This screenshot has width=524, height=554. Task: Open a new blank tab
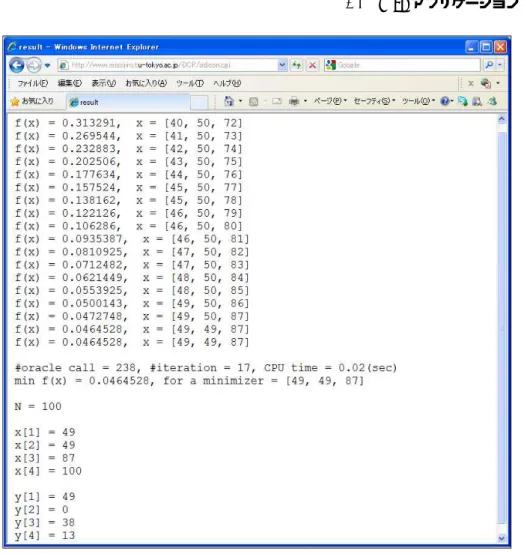pos(199,103)
